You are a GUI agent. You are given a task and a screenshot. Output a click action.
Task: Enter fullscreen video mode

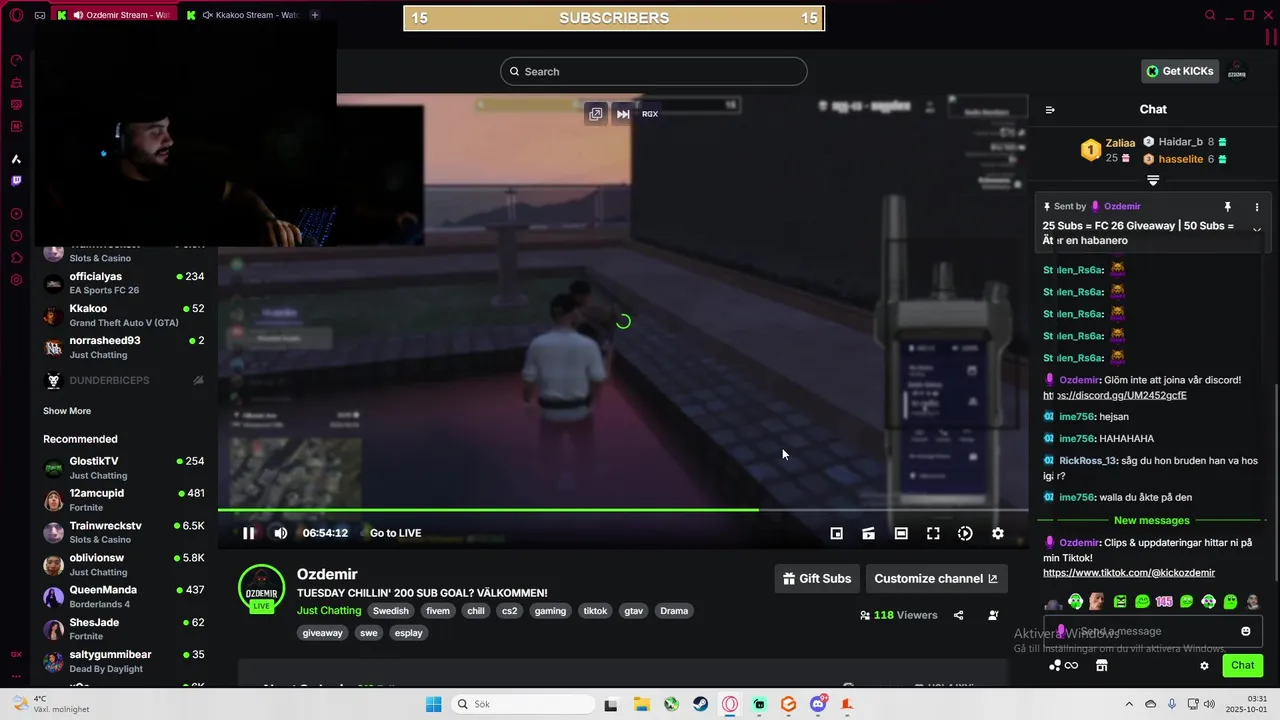tap(933, 533)
